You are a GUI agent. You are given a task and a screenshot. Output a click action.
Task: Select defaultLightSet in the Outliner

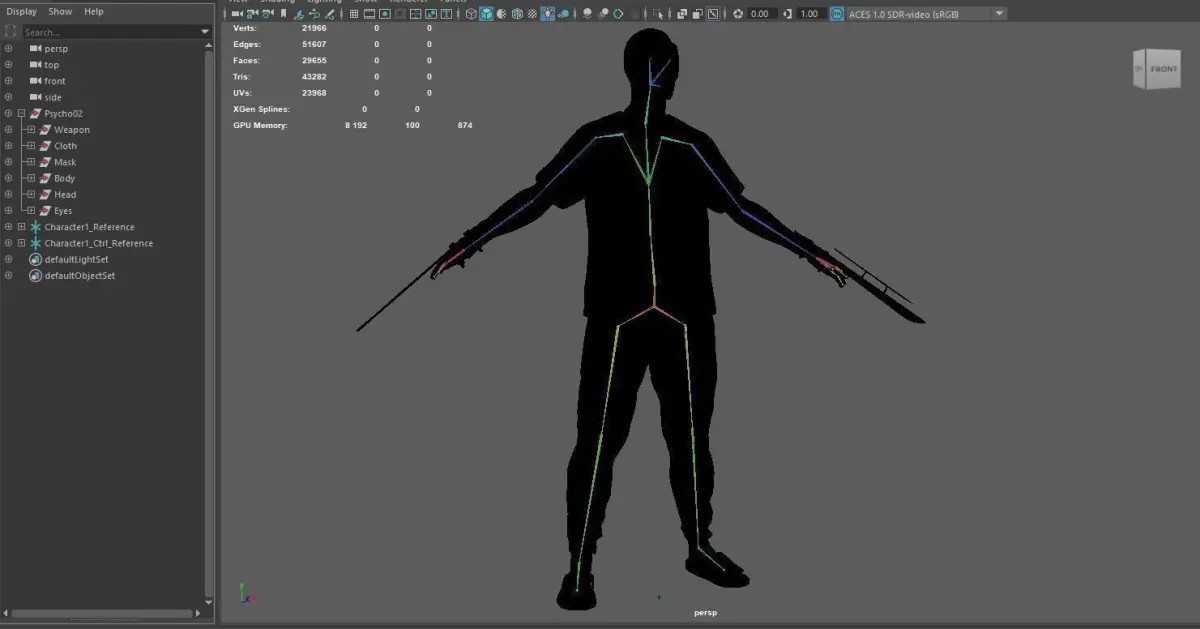pyautogui.click(x=76, y=259)
